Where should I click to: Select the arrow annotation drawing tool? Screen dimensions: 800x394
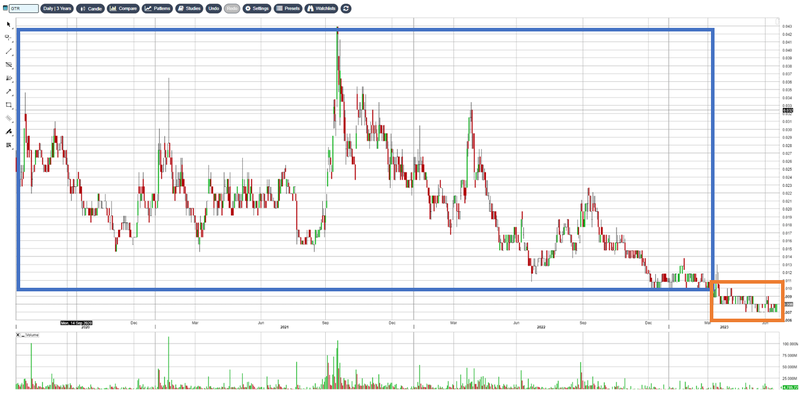point(9,91)
